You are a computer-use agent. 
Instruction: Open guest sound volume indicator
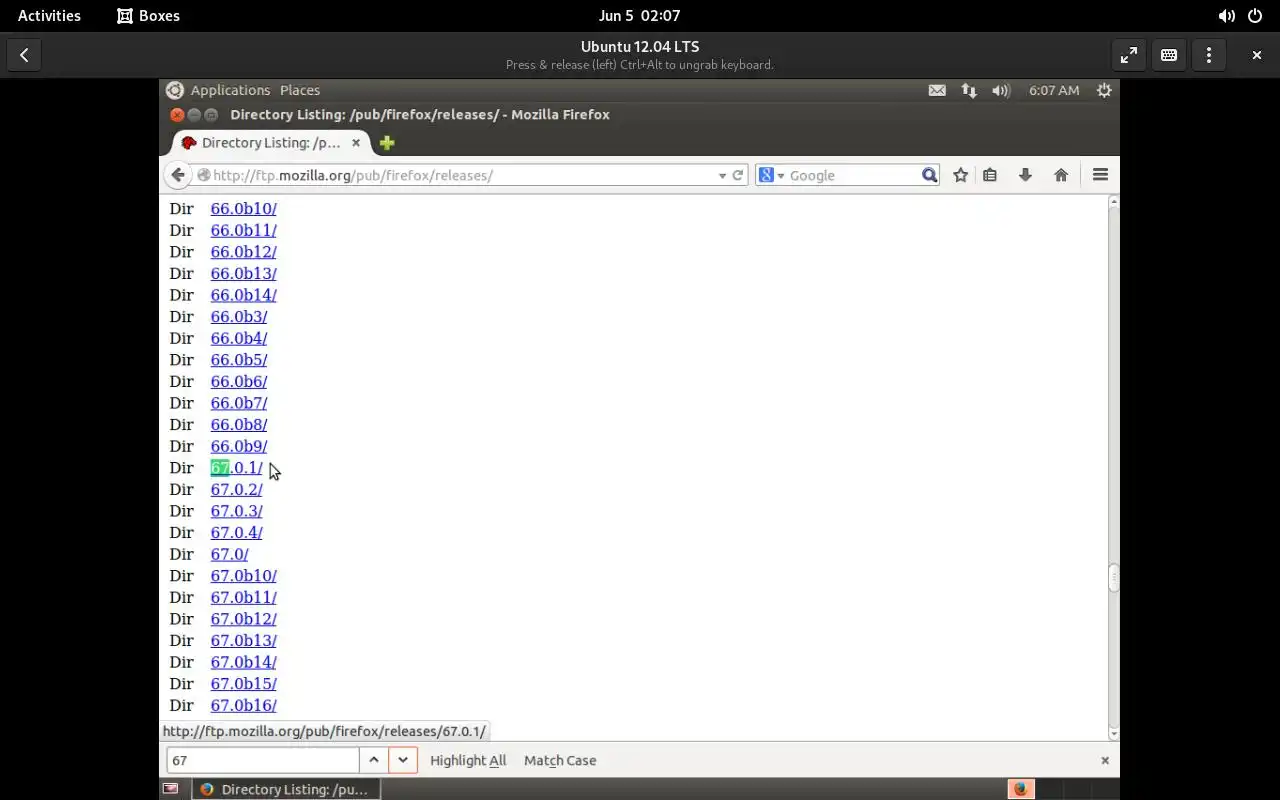pos(1001,90)
